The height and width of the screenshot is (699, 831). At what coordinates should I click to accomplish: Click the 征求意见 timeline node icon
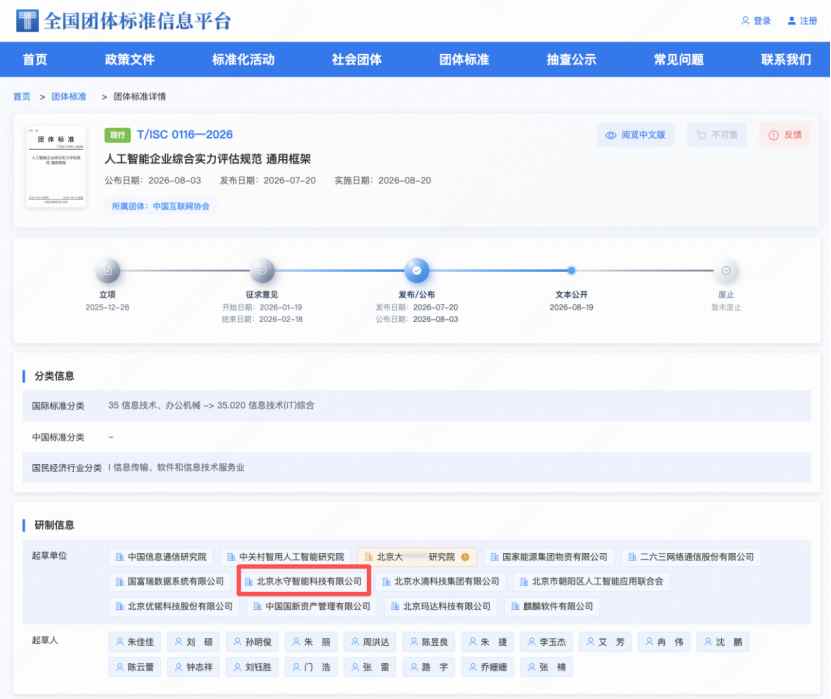coord(262,271)
